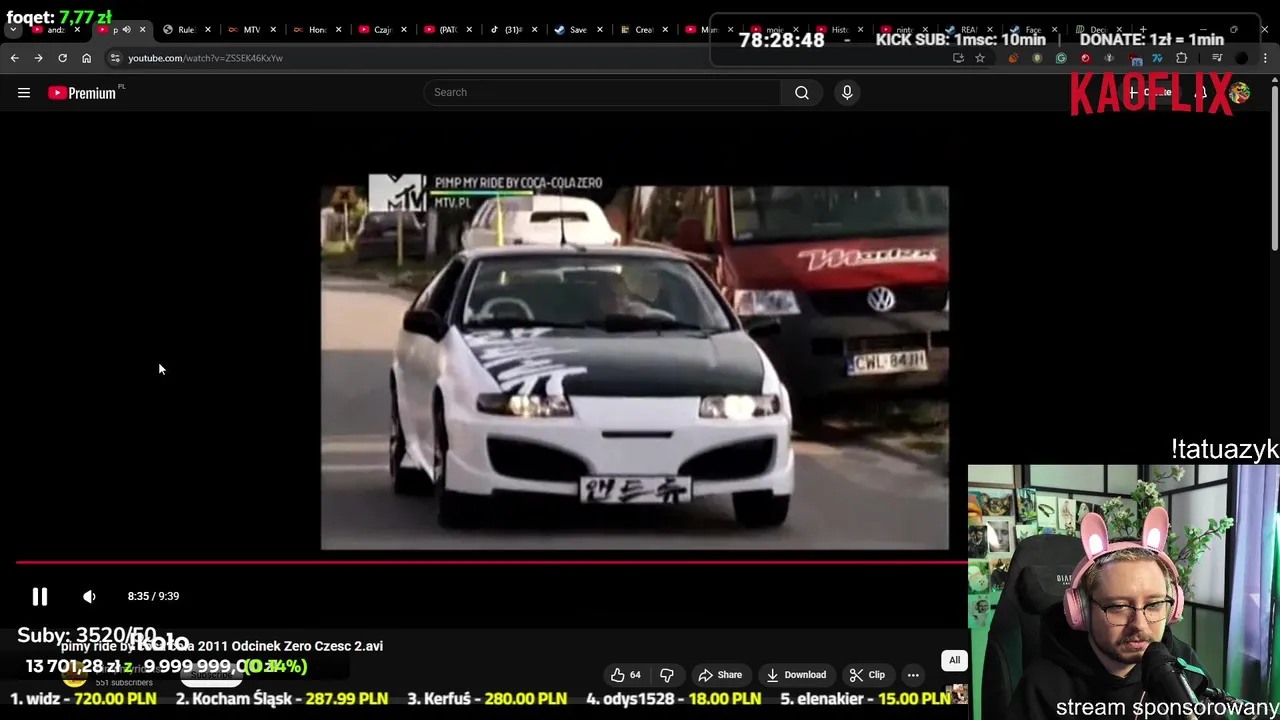Bookmark this page with star icon
Screen dimensions: 1280x720
[980, 58]
